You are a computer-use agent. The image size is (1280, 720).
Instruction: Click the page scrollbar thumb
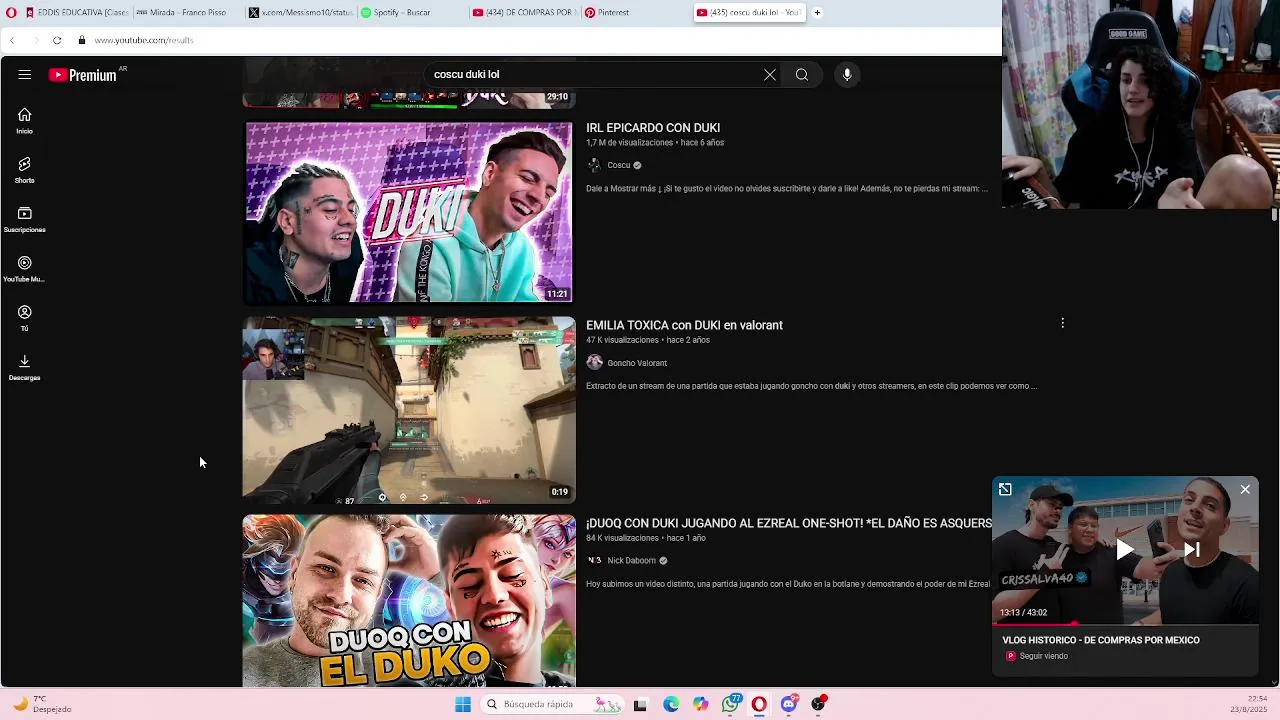point(1274,215)
